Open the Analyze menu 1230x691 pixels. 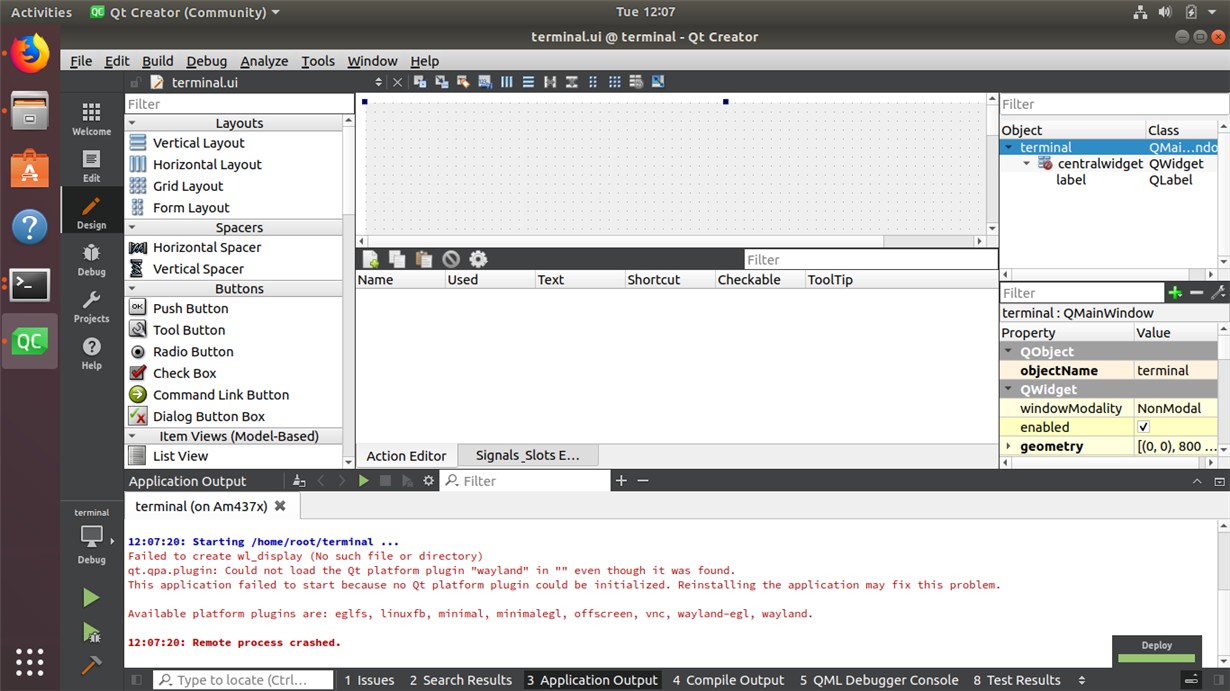(x=264, y=61)
